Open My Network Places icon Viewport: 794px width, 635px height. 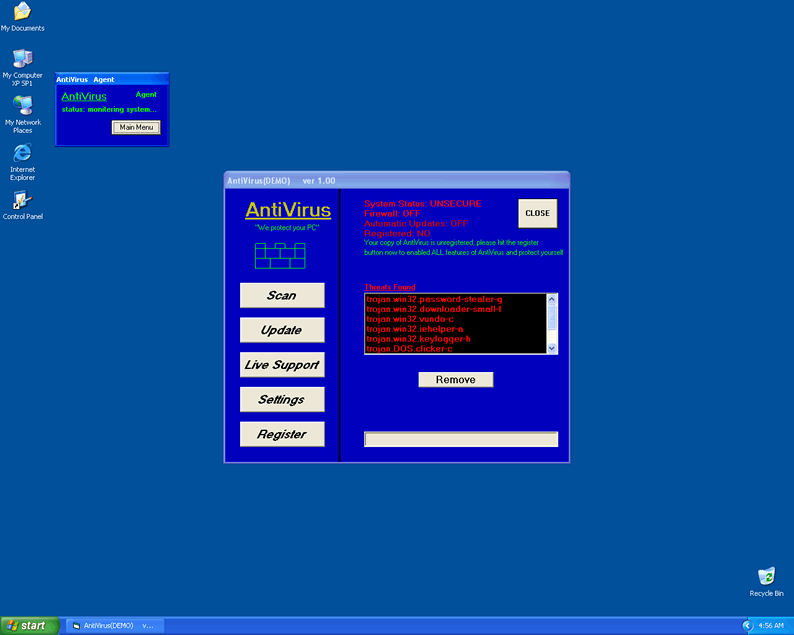click(22, 105)
